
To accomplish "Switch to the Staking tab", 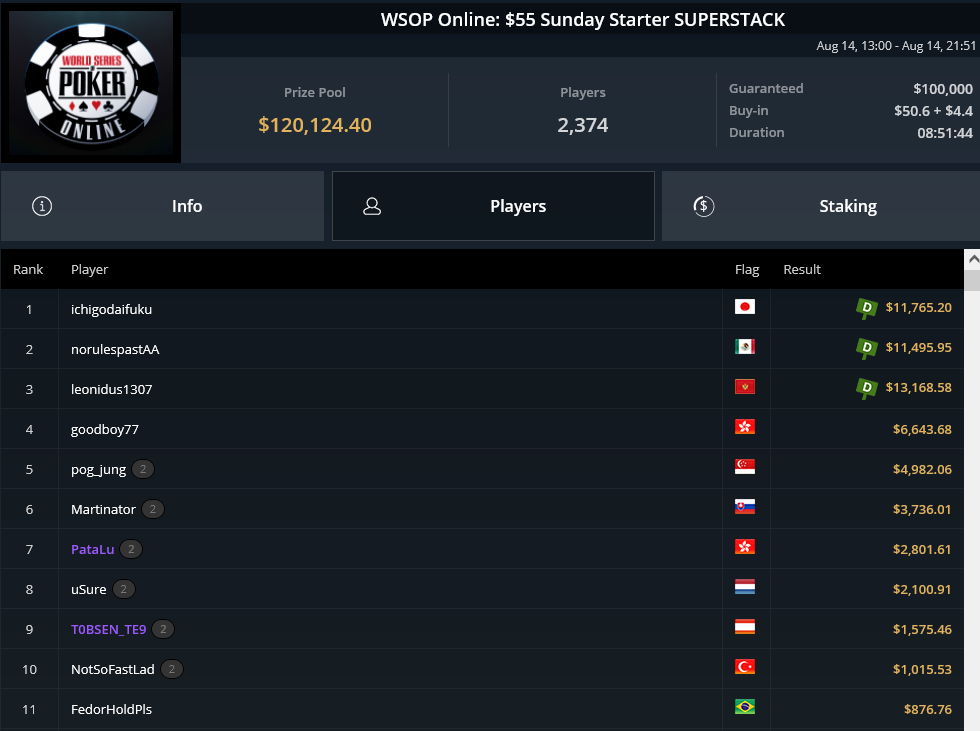I will tap(821, 206).
